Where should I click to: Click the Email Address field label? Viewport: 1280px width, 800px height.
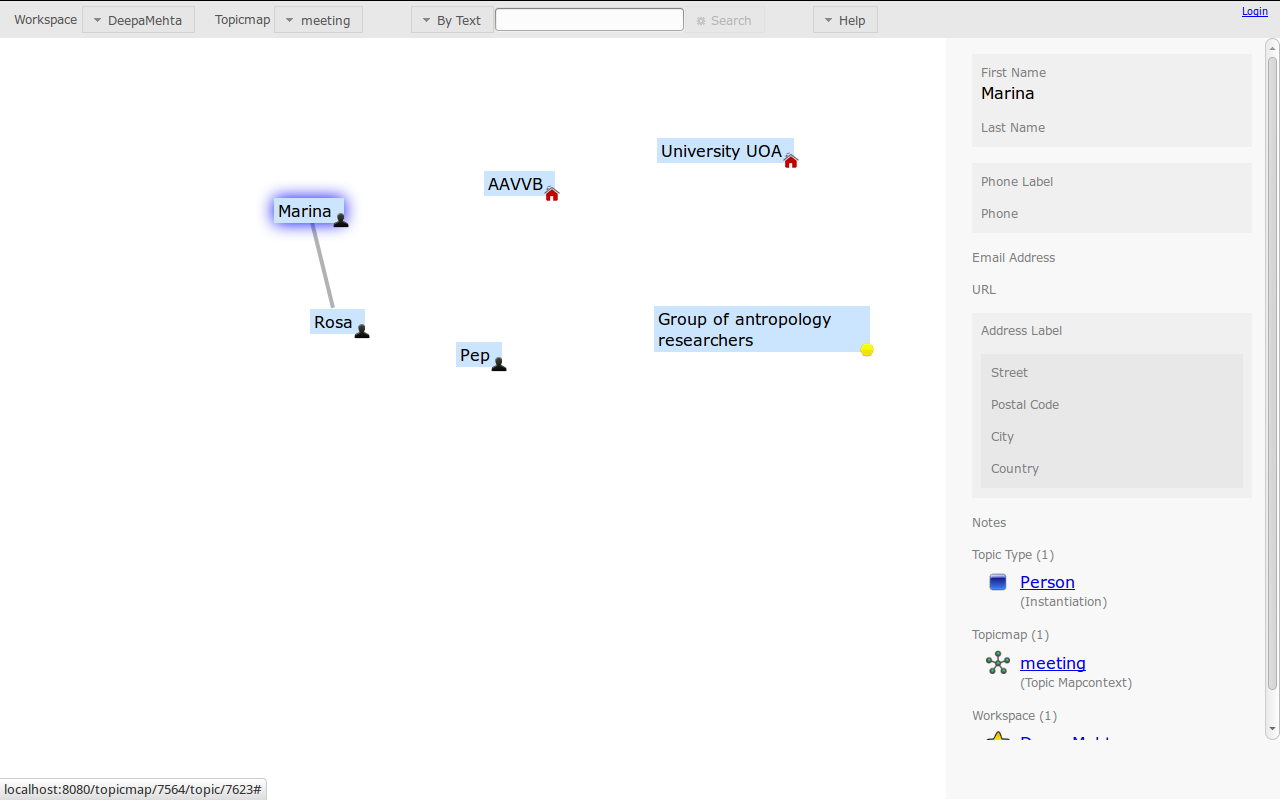[x=1014, y=258]
